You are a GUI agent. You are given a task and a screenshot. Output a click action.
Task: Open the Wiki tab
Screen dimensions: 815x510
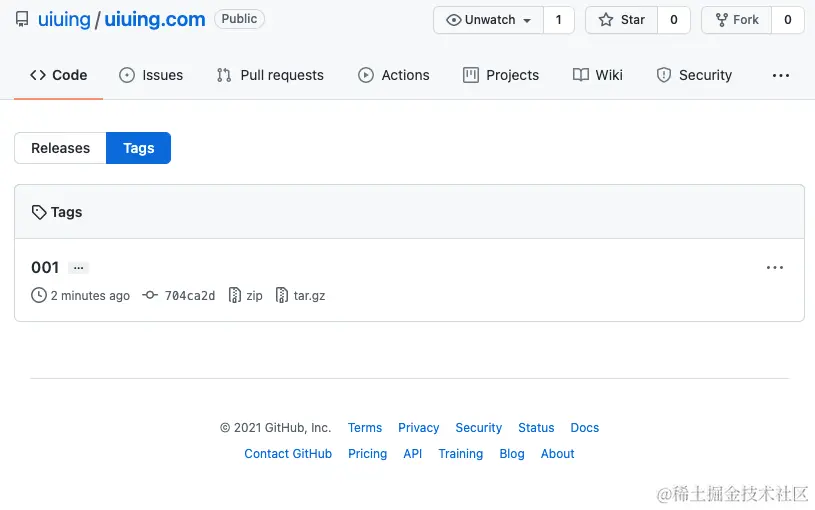[x=598, y=75]
